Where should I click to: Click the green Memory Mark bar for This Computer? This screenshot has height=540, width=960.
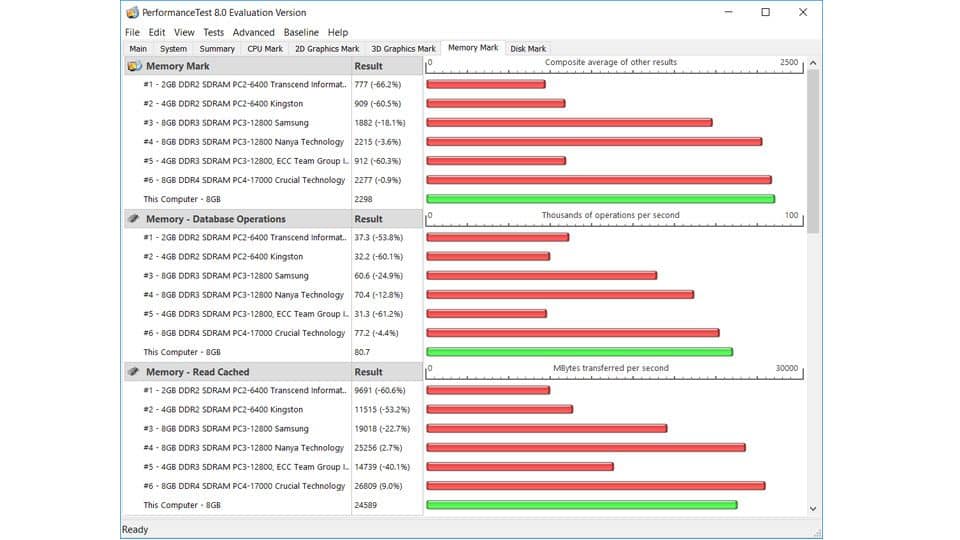pos(601,199)
